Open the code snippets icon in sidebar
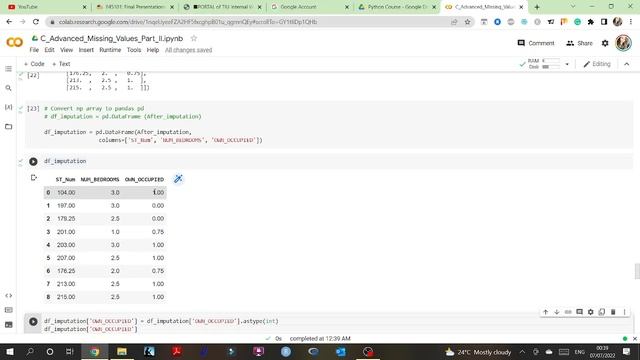 point(9,296)
